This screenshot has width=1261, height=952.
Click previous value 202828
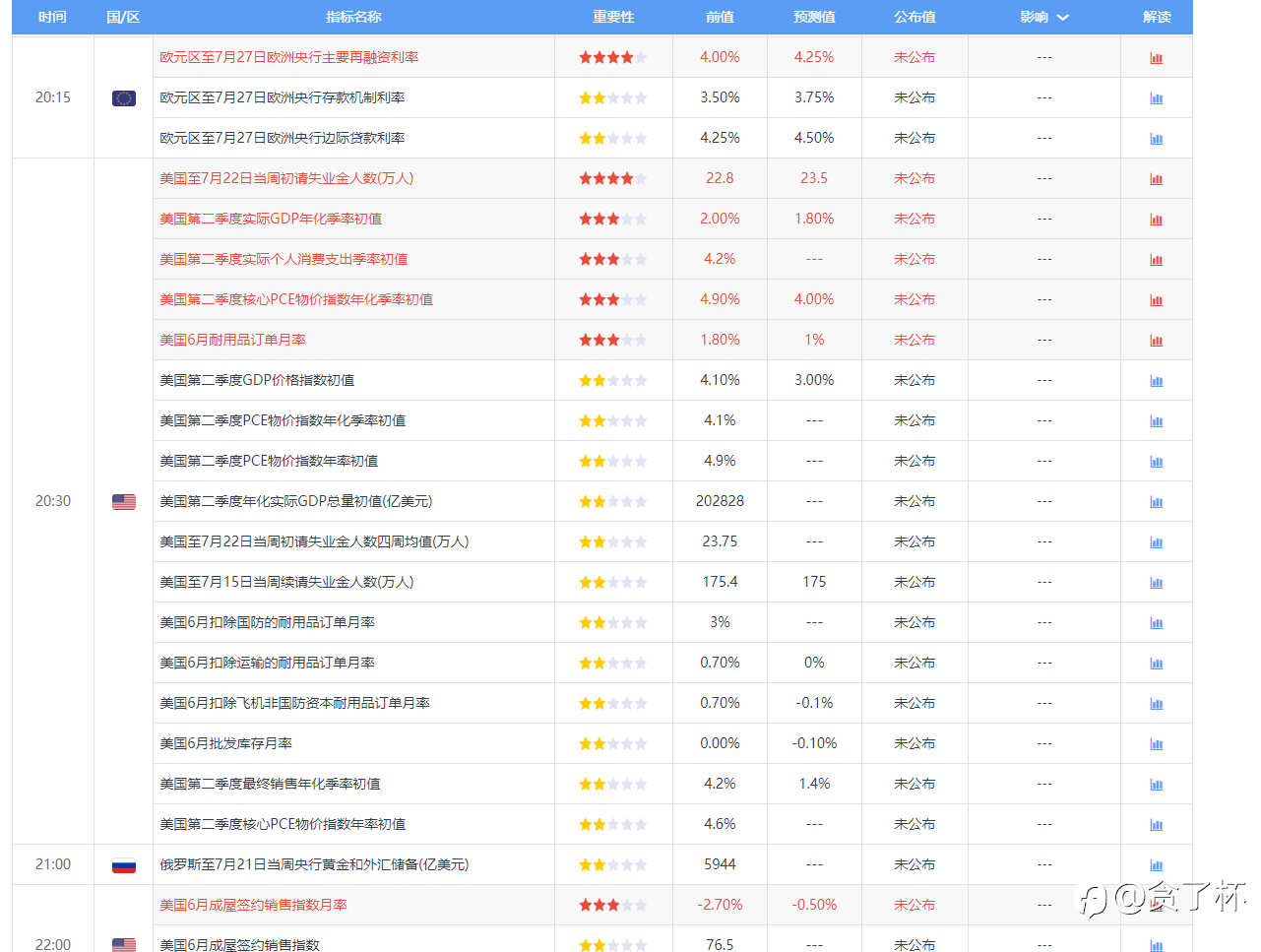(720, 501)
